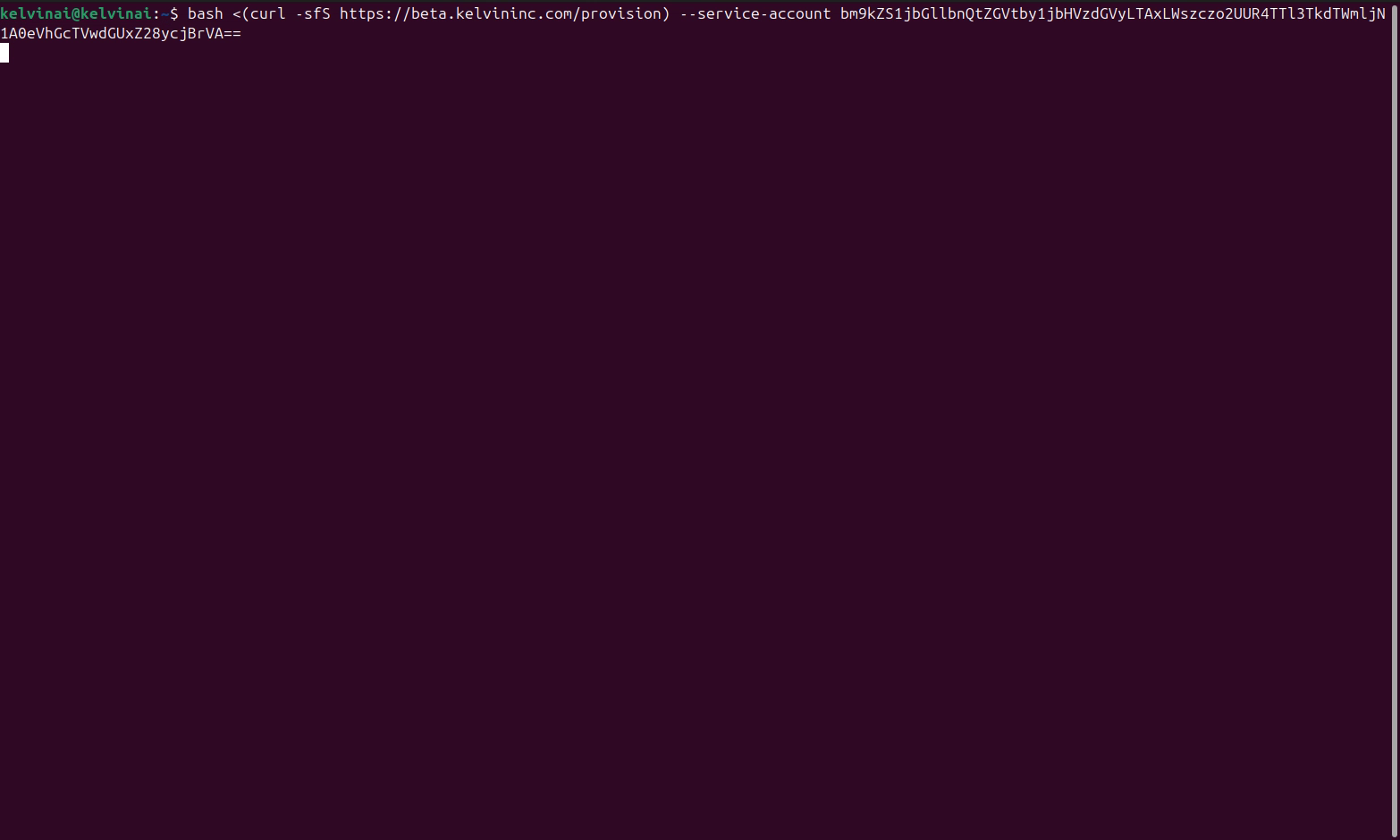Image resolution: width=1400 pixels, height=840 pixels.
Task: Click the https scheme of the URL
Action: (362, 13)
